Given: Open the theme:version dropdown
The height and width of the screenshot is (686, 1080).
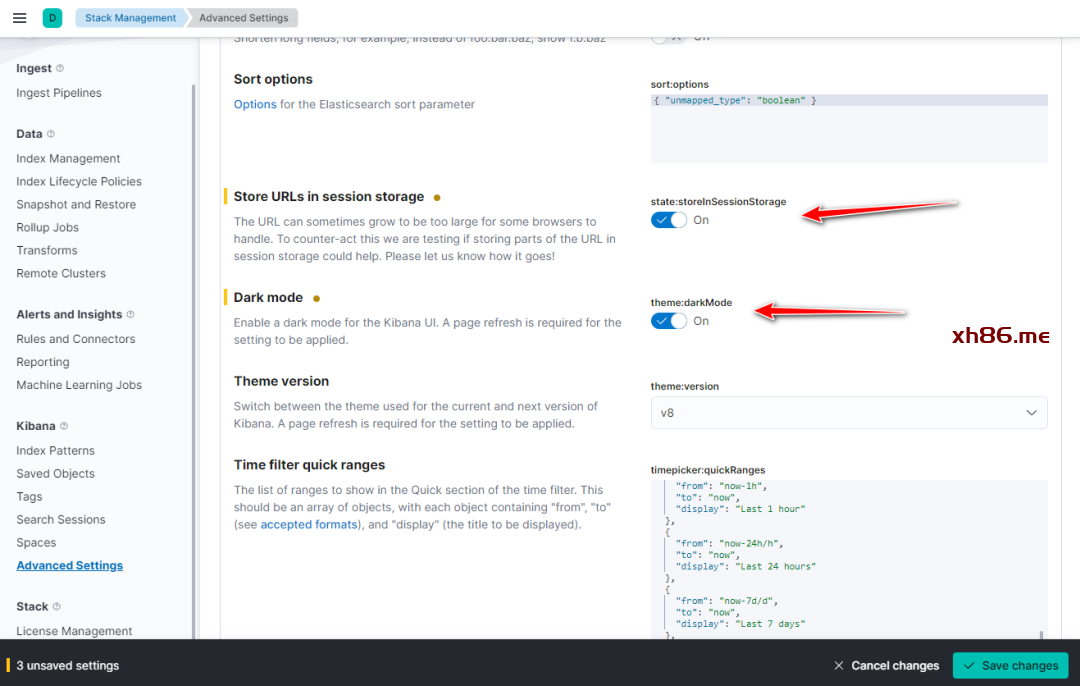Looking at the screenshot, I should coord(848,413).
